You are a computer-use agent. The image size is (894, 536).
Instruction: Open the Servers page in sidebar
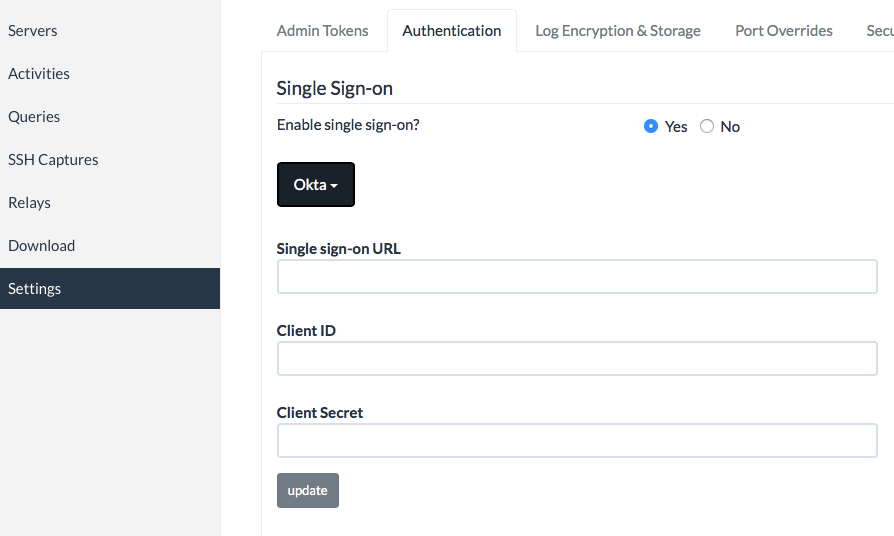(x=33, y=31)
